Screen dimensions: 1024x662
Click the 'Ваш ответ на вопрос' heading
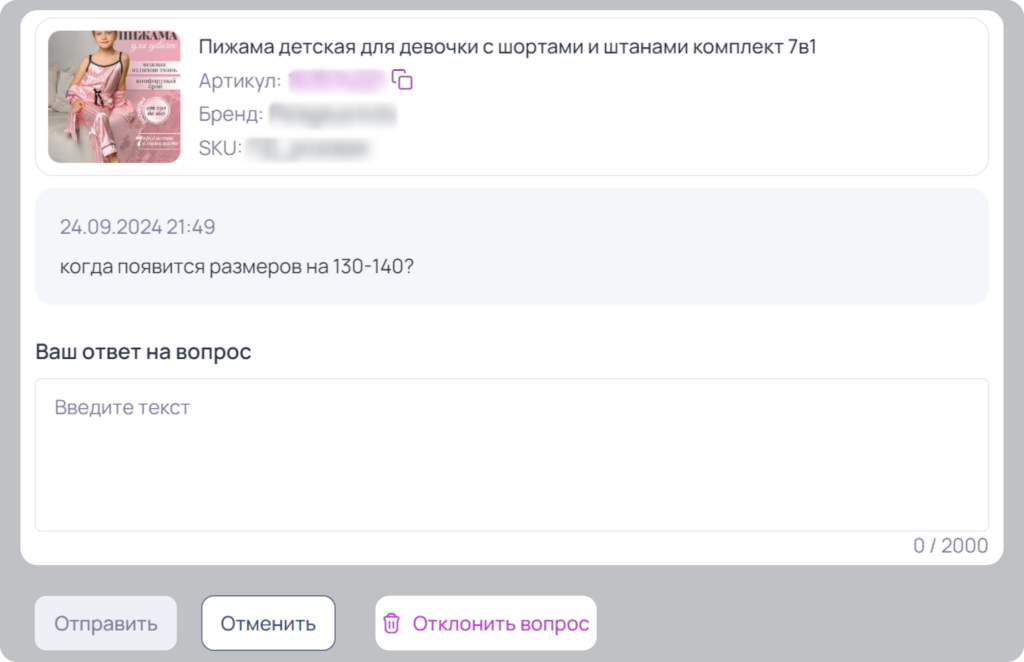pos(143,351)
